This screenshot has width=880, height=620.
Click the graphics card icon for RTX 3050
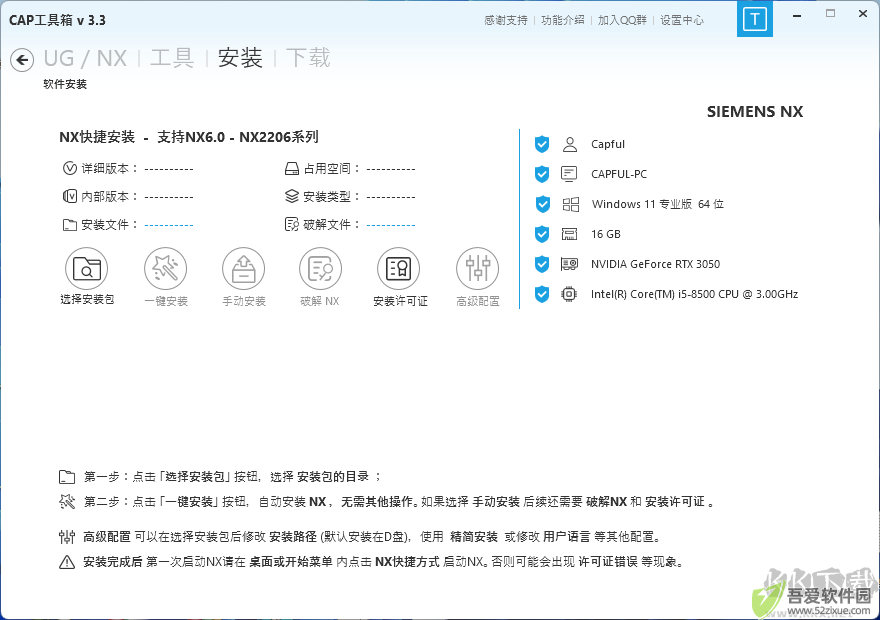point(570,264)
